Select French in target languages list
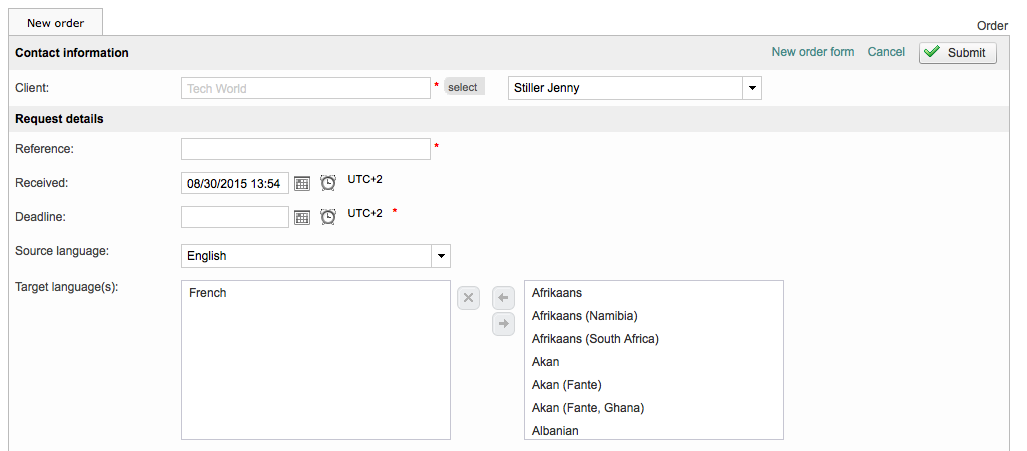Viewport: 1027px width, 451px height. (x=208, y=293)
